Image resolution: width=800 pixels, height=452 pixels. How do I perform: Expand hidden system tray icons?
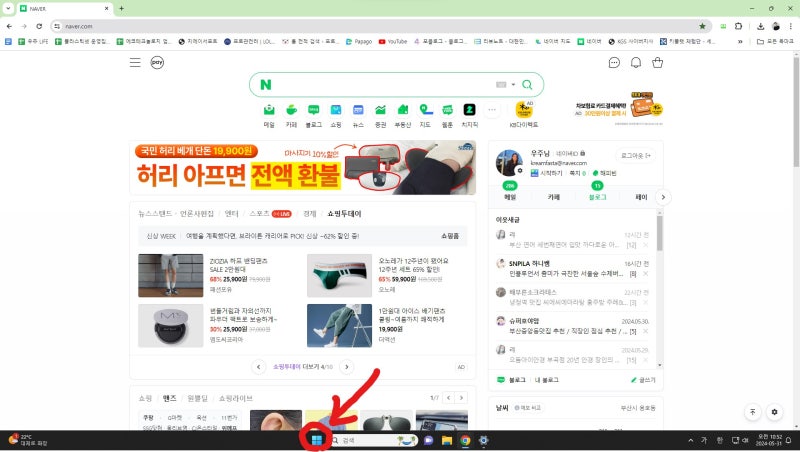[x=691, y=440]
